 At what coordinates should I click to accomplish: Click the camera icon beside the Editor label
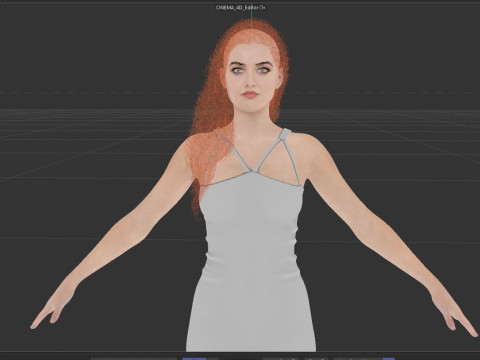click(263, 7)
